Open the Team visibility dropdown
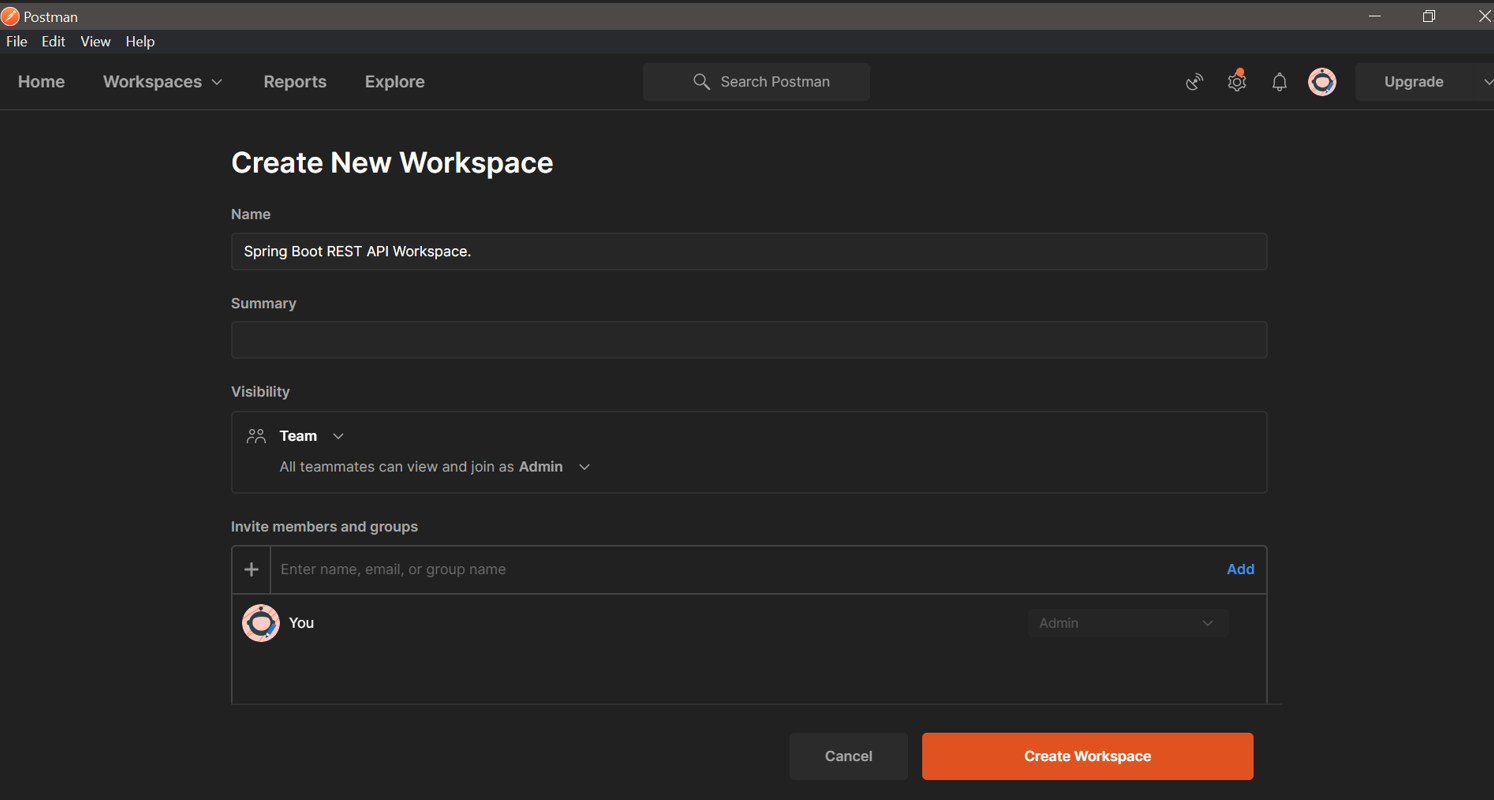1494x800 pixels. (x=312, y=436)
